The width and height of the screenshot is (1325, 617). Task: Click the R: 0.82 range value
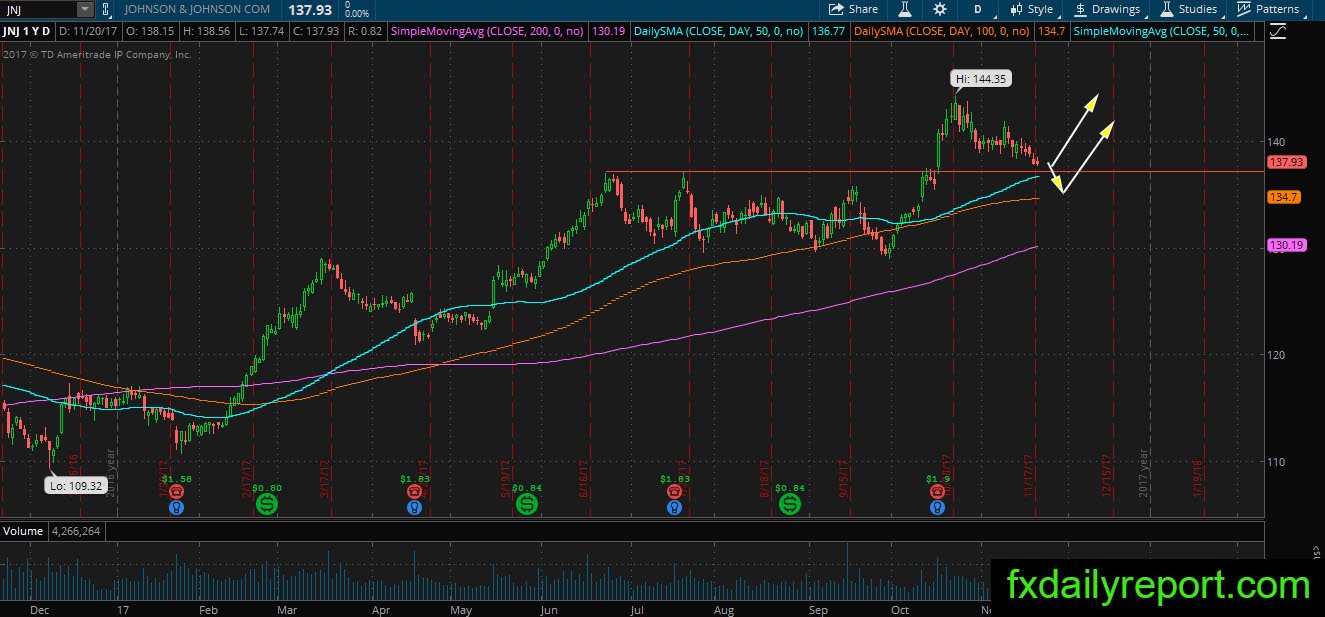point(364,32)
